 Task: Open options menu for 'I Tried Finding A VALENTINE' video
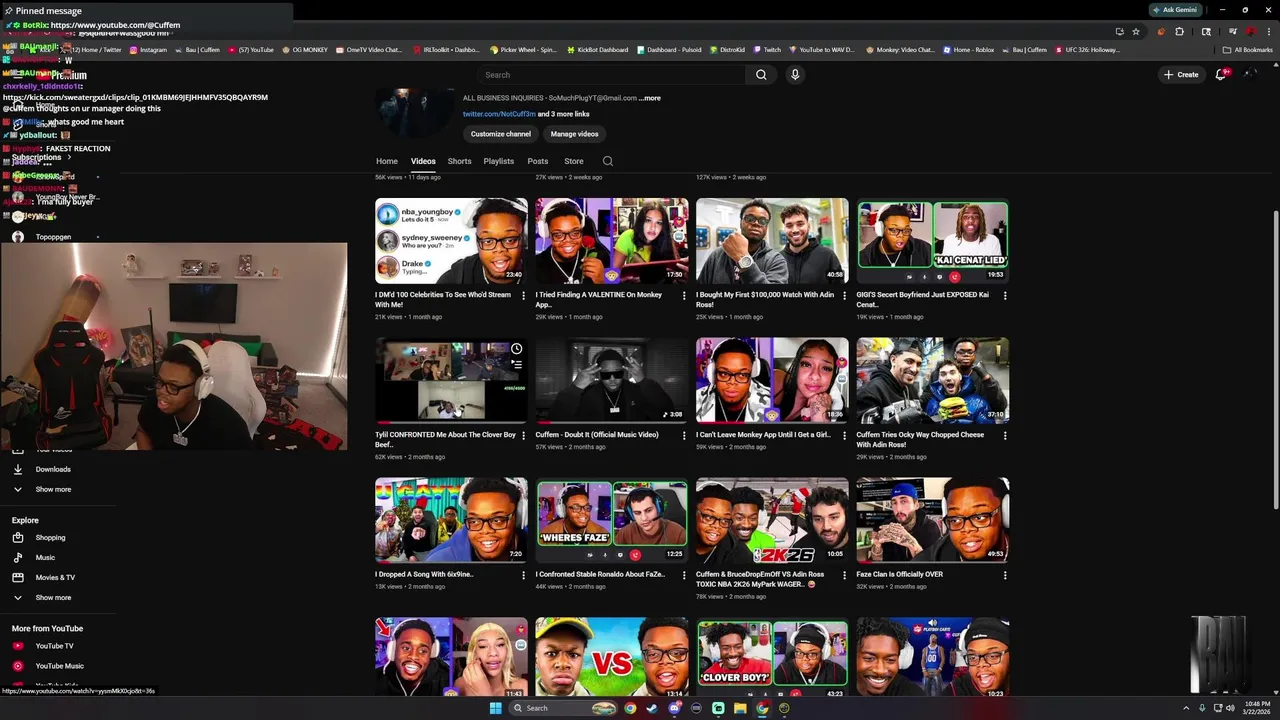click(684, 295)
